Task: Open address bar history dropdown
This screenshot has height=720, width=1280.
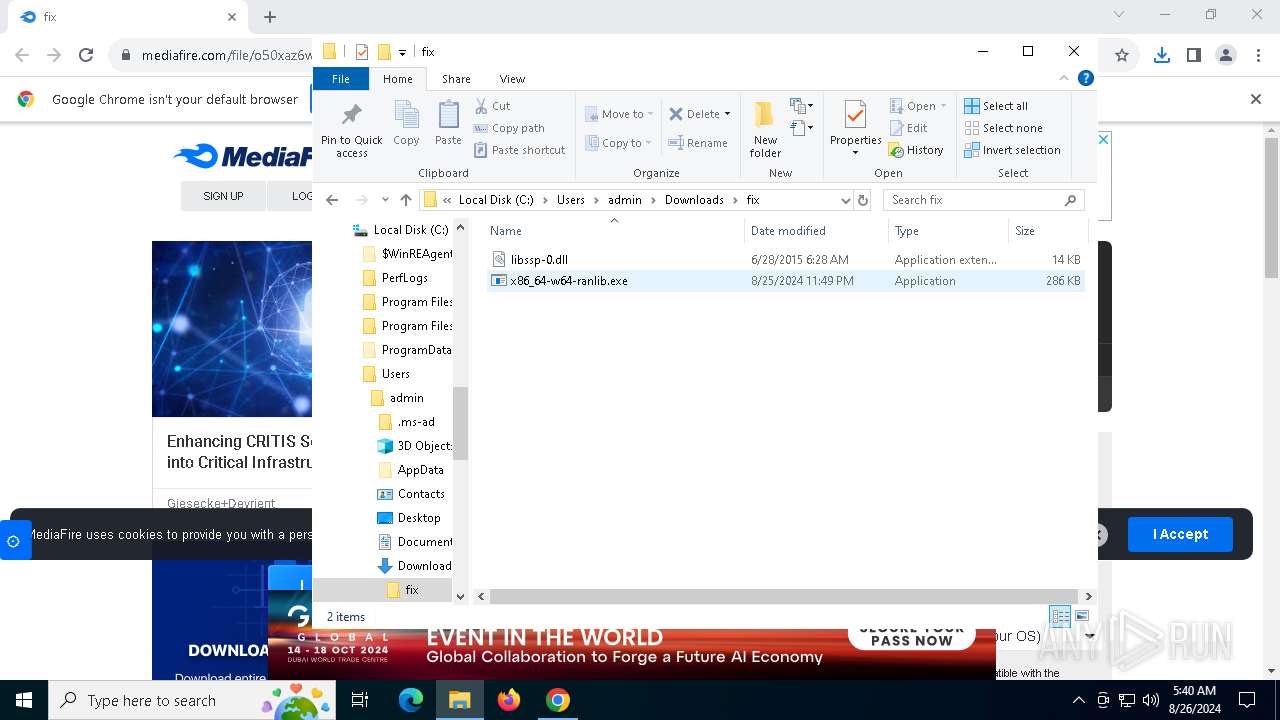Action: click(x=845, y=200)
